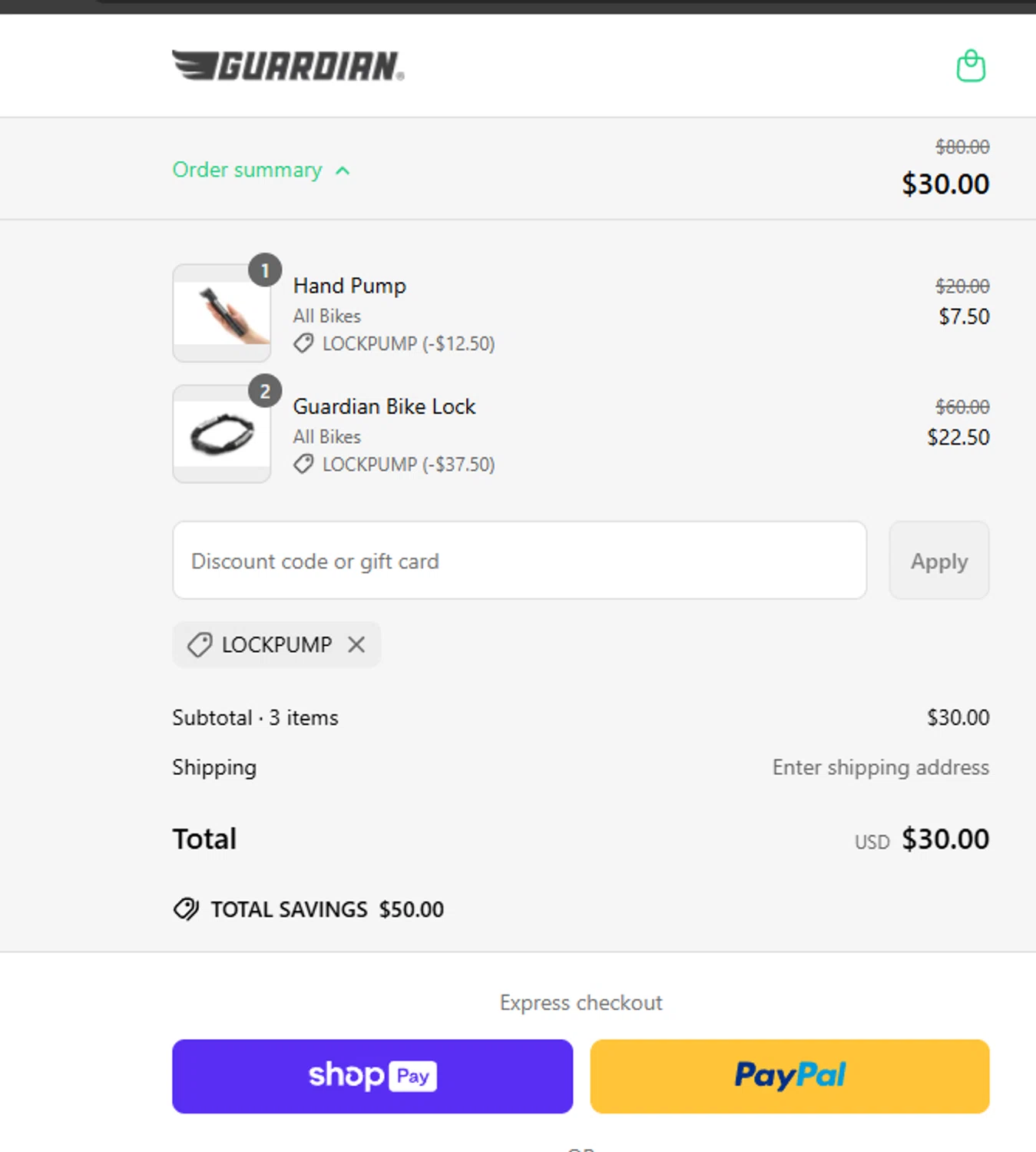Image resolution: width=1036 pixels, height=1152 pixels.
Task: Pay with PayPal express checkout
Action: [789, 1076]
